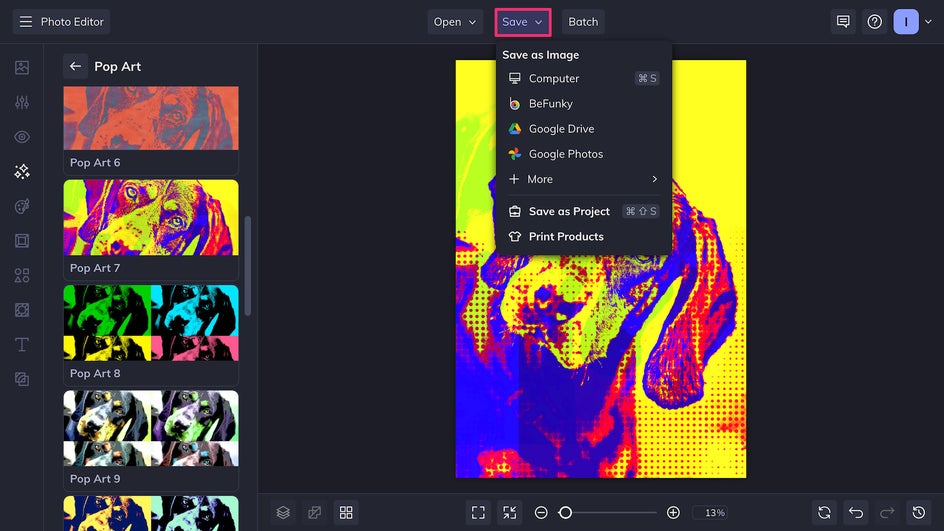Undo the last action
944x531 pixels.
pos(856,512)
